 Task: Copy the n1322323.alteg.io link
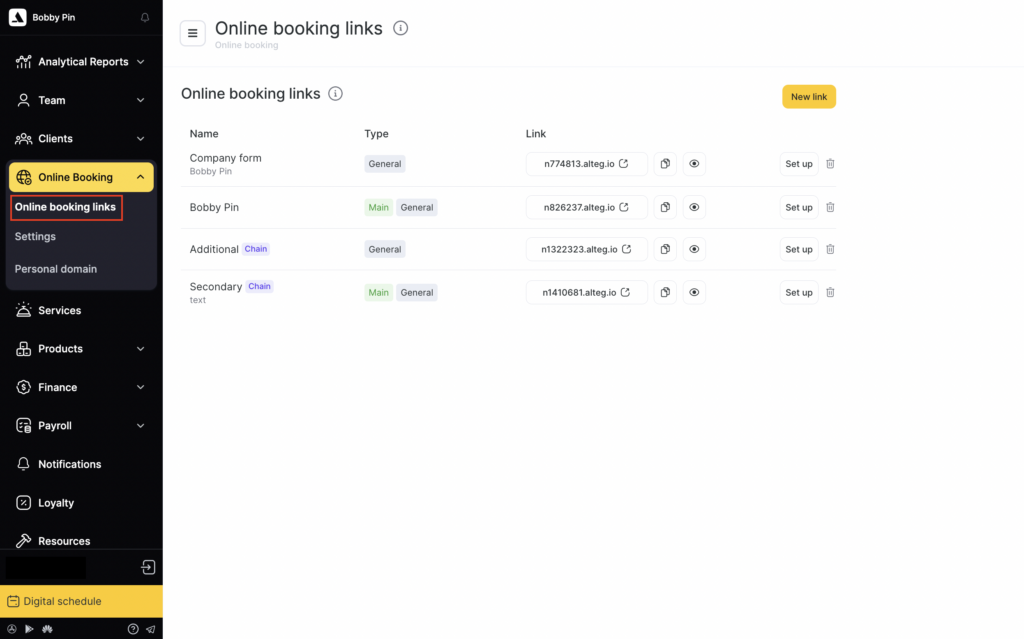[x=665, y=249]
